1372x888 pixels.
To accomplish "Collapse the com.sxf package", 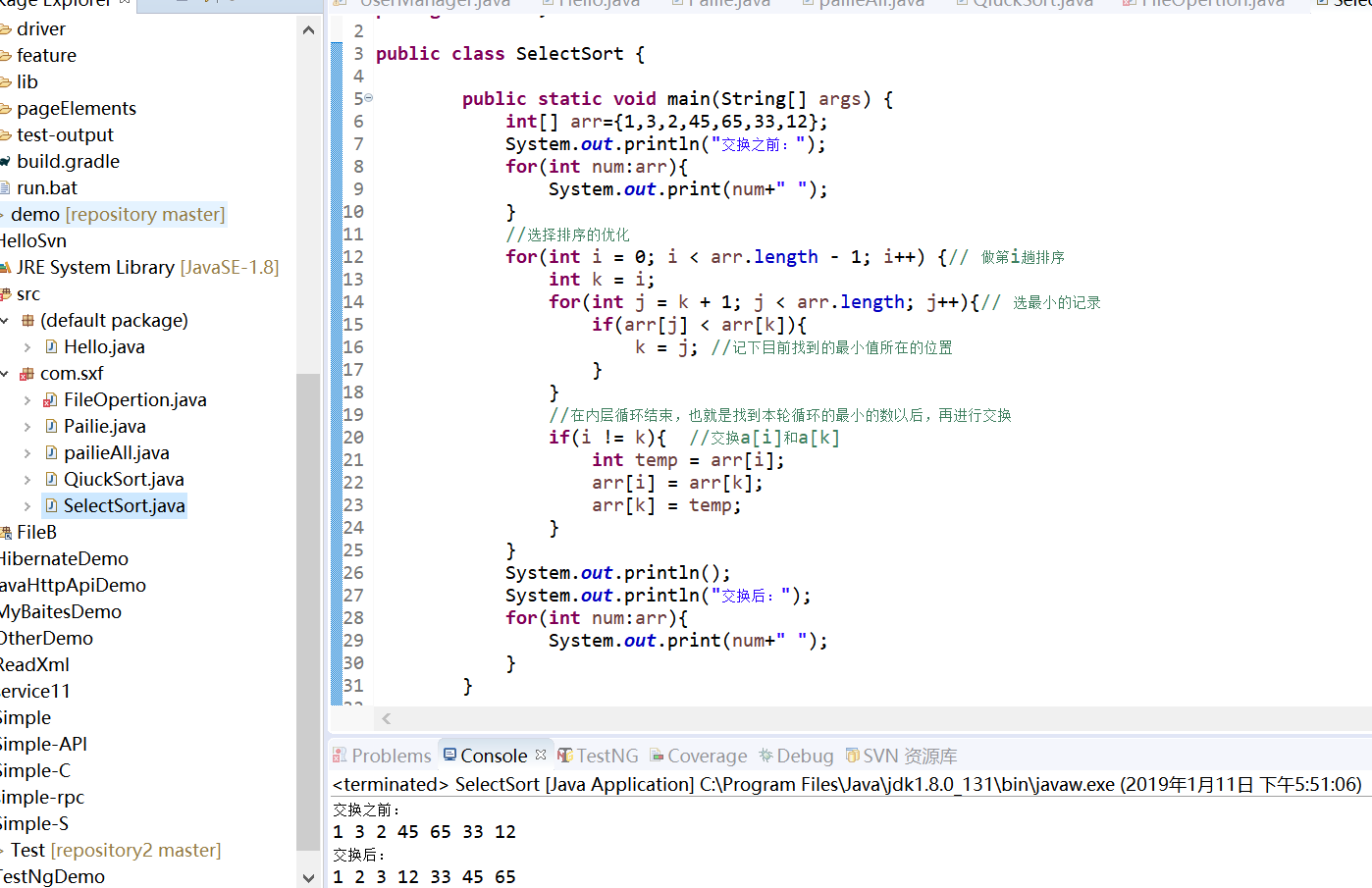I will pyautogui.click(x=5, y=373).
